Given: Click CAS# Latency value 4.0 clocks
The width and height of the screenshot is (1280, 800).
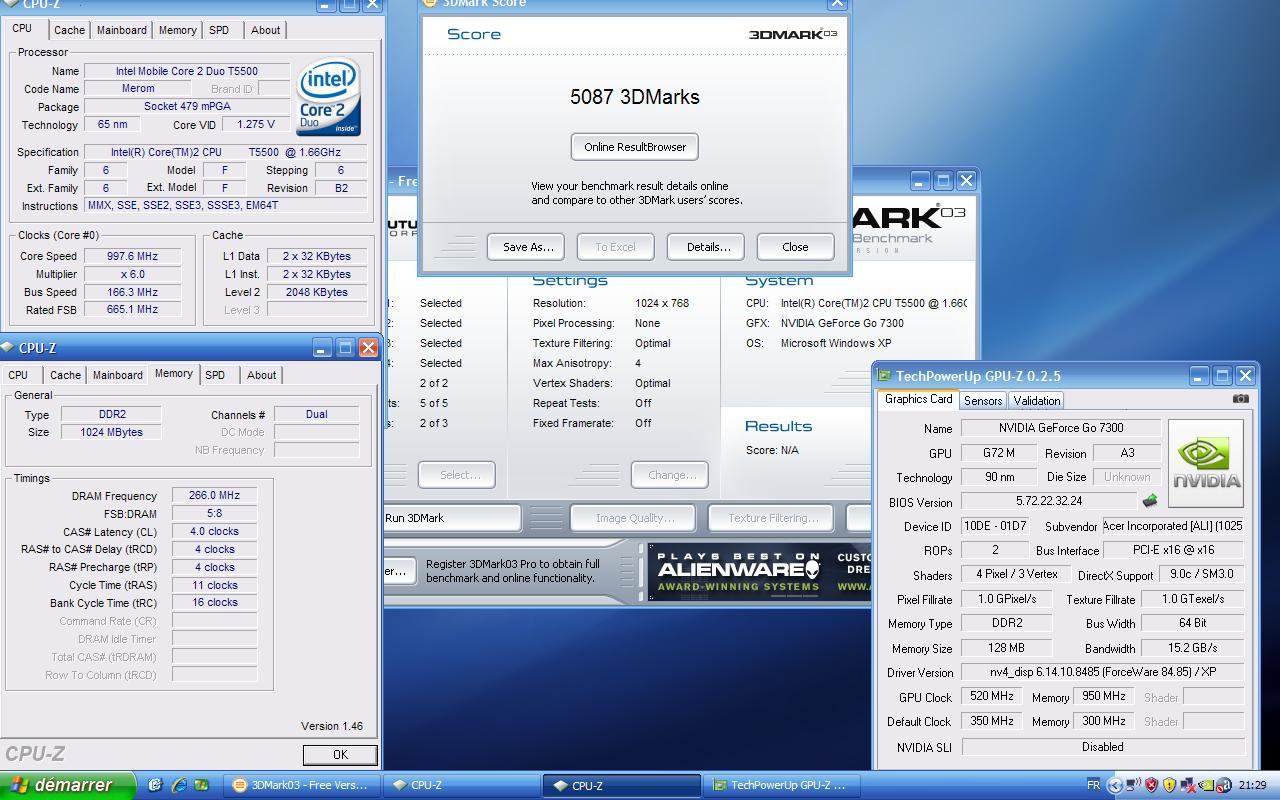Looking at the screenshot, I should 215,531.
